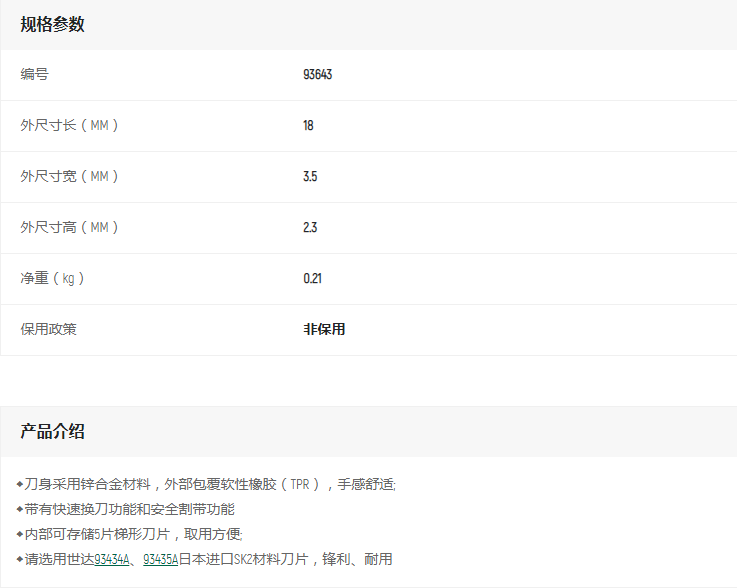Click the product number 93643
This screenshot has width=737, height=588.
tap(318, 74)
